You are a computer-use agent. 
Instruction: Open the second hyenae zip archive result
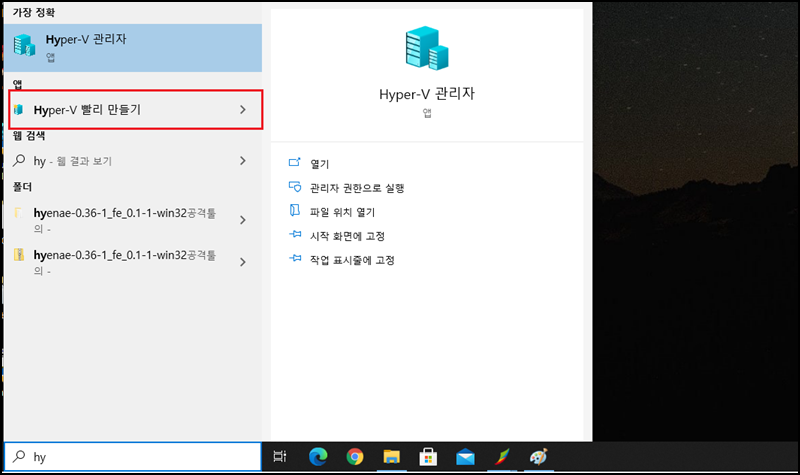133,262
